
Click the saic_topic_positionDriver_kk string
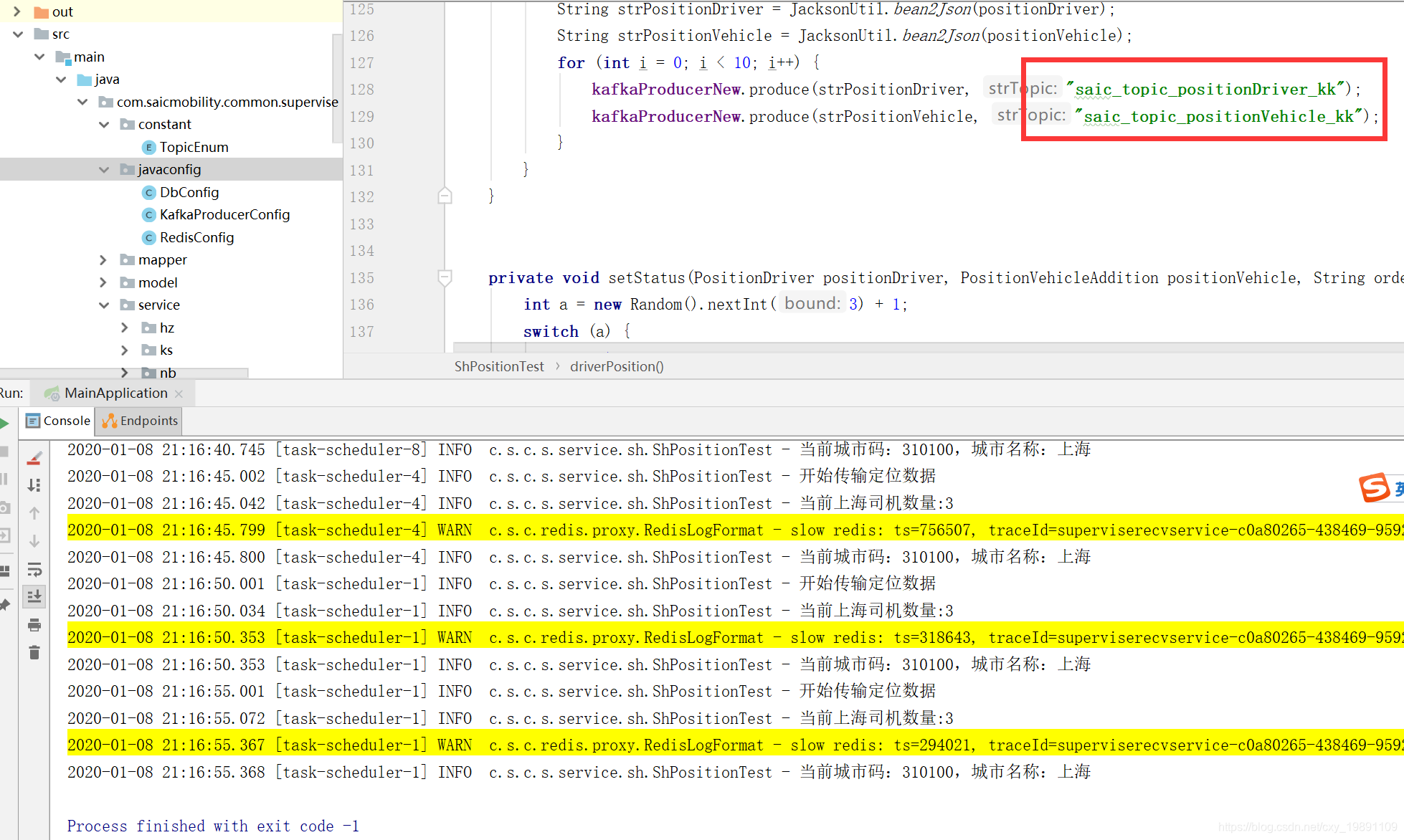1205,90
